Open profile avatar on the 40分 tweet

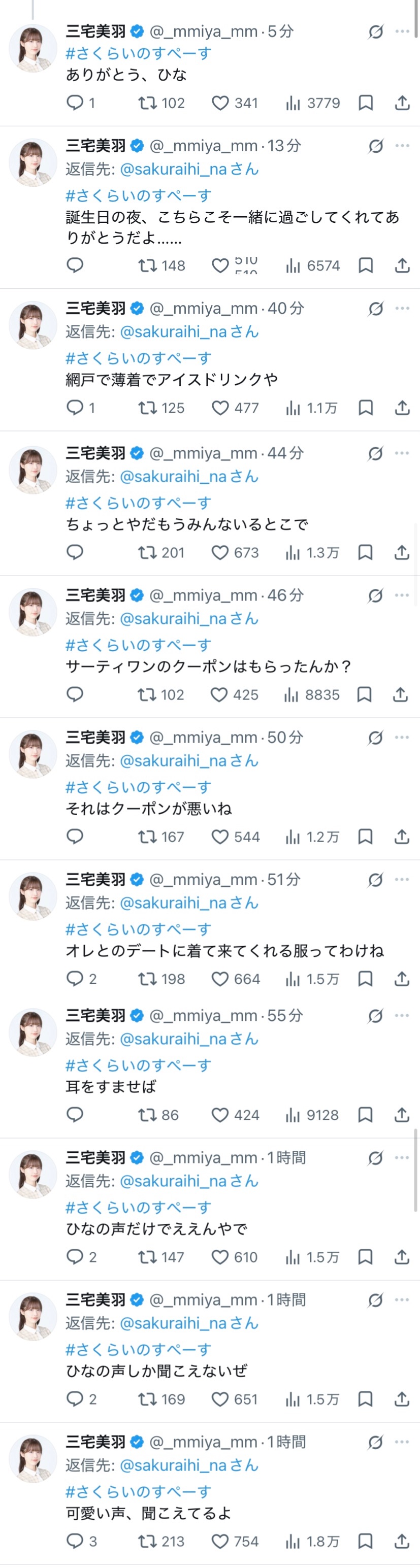(33, 325)
